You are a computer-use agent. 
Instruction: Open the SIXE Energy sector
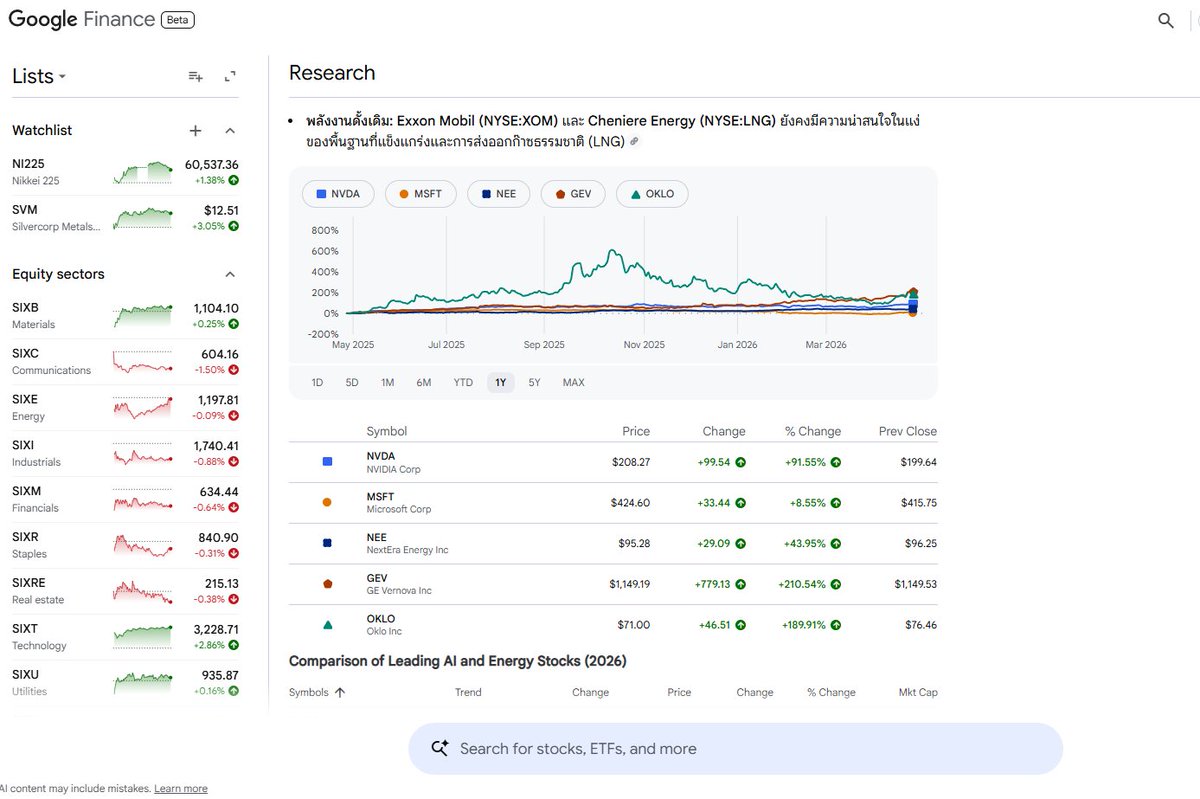click(125, 408)
